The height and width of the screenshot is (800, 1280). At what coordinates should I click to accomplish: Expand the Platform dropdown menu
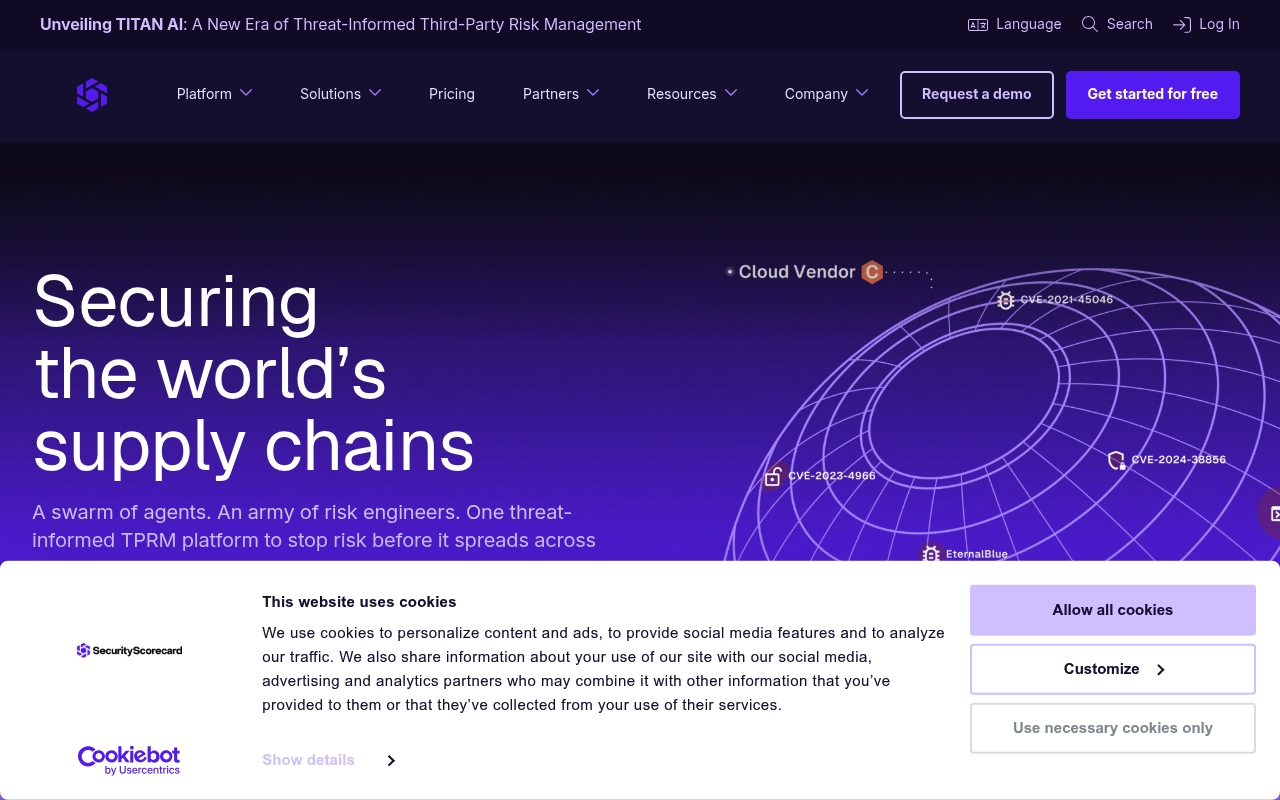tap(214, 94)
